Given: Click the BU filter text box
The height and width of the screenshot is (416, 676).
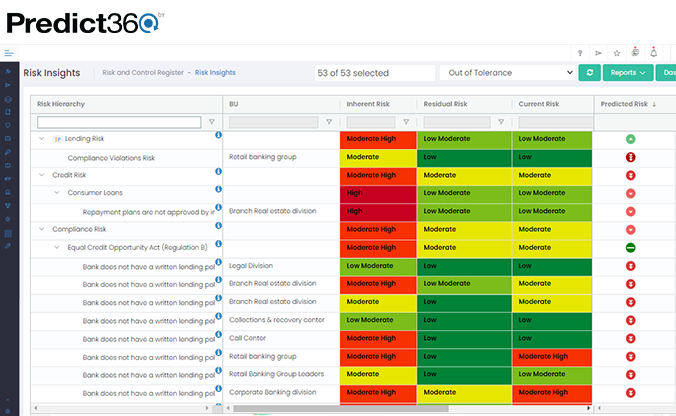Looking at the screenshot, I should click(273, 122).
